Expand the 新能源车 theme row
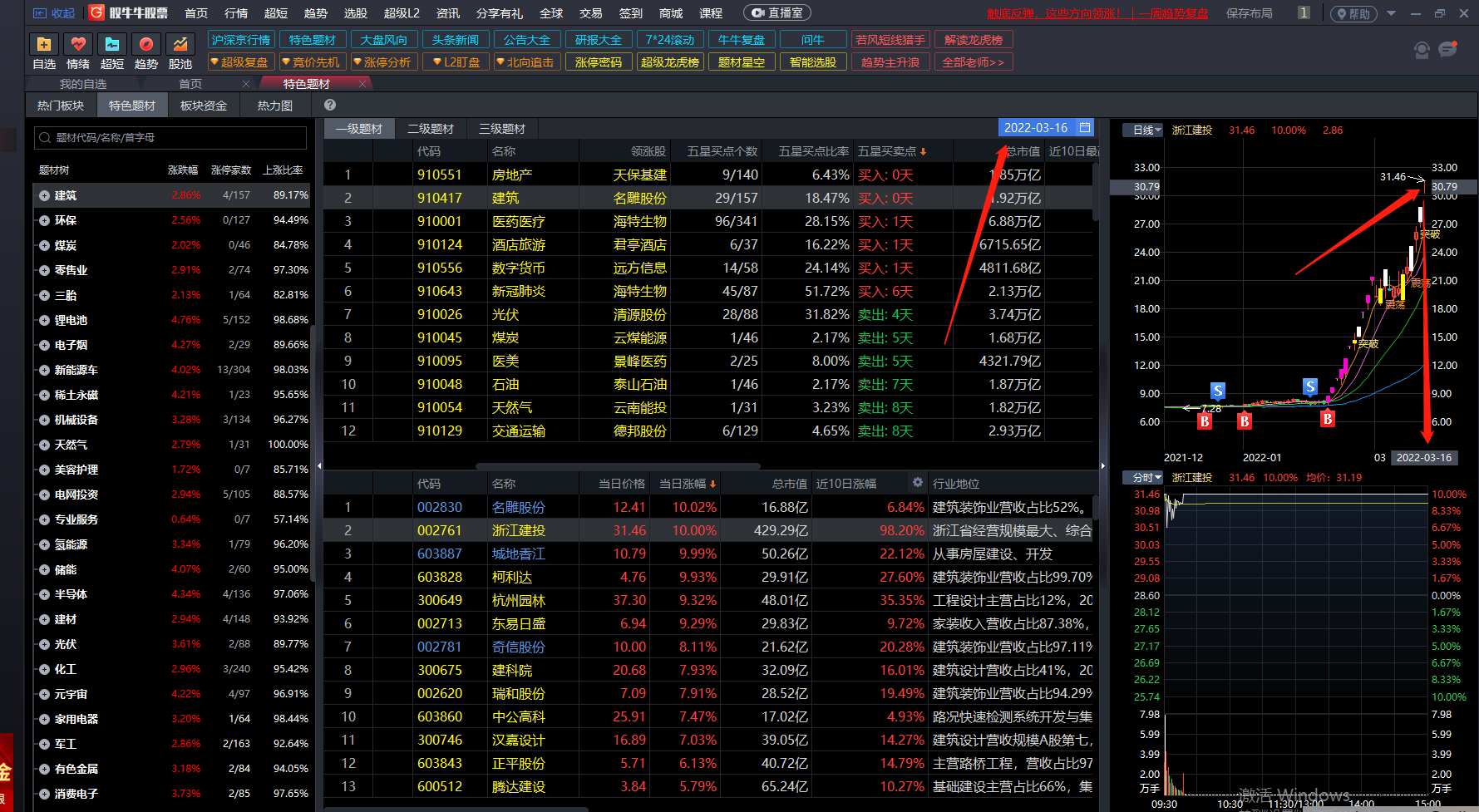The image size is (1479, 812). click(44, 370)
